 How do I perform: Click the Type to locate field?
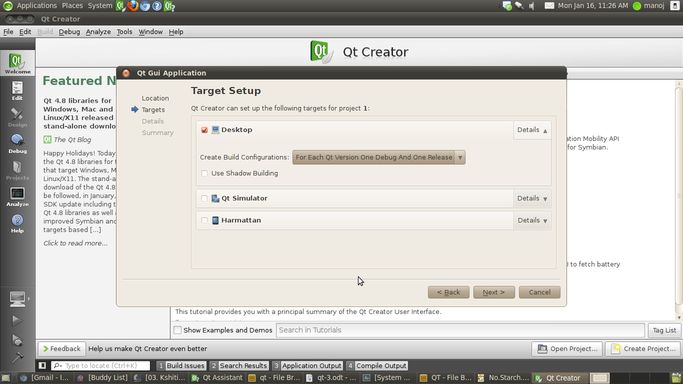tap(101, 366)
